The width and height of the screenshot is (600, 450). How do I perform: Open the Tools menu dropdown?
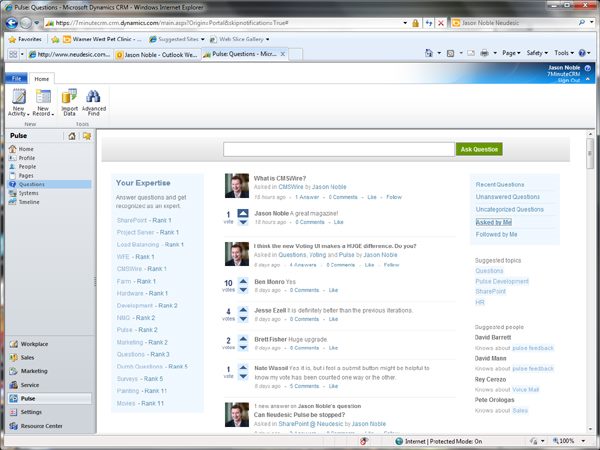[x=564, y=53]
